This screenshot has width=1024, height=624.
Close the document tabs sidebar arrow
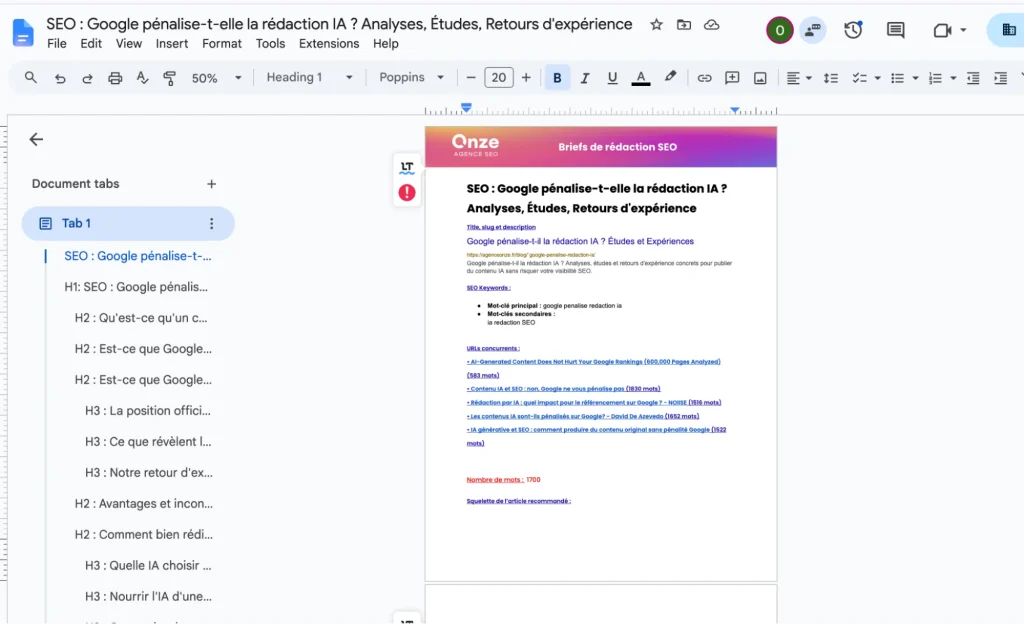click(x=37, y=139)
